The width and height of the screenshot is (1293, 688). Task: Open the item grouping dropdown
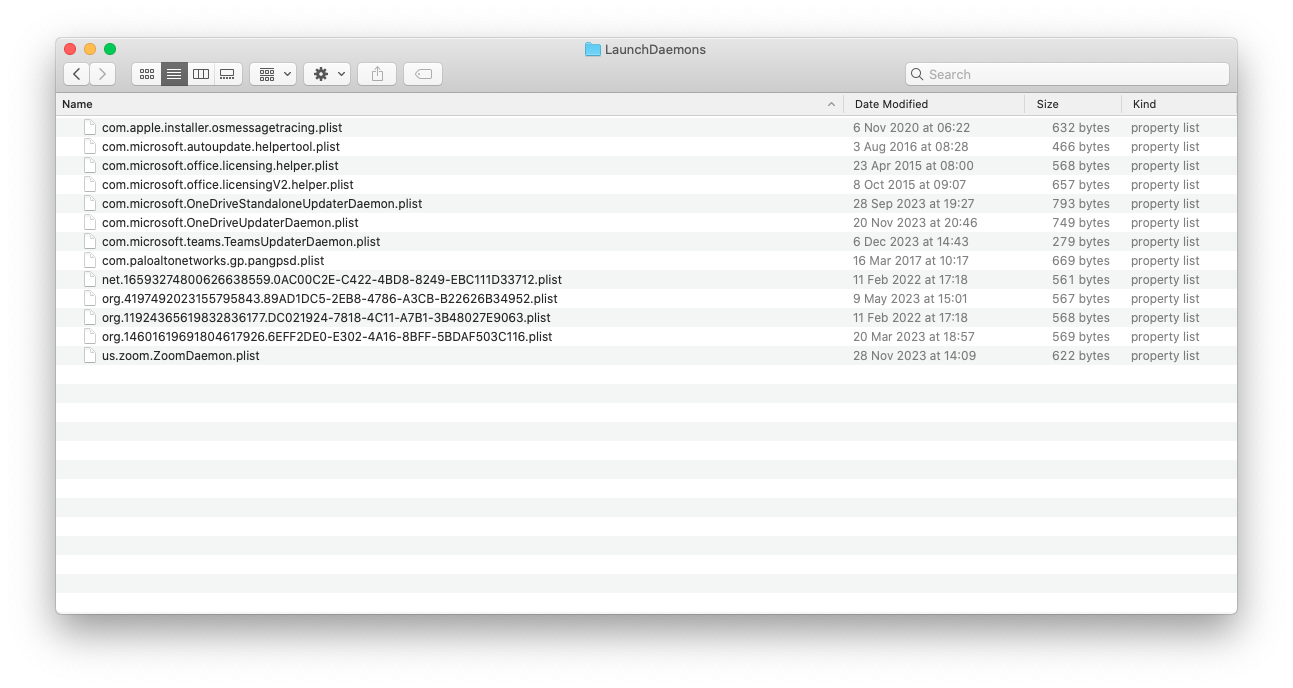tap(272, 73)
